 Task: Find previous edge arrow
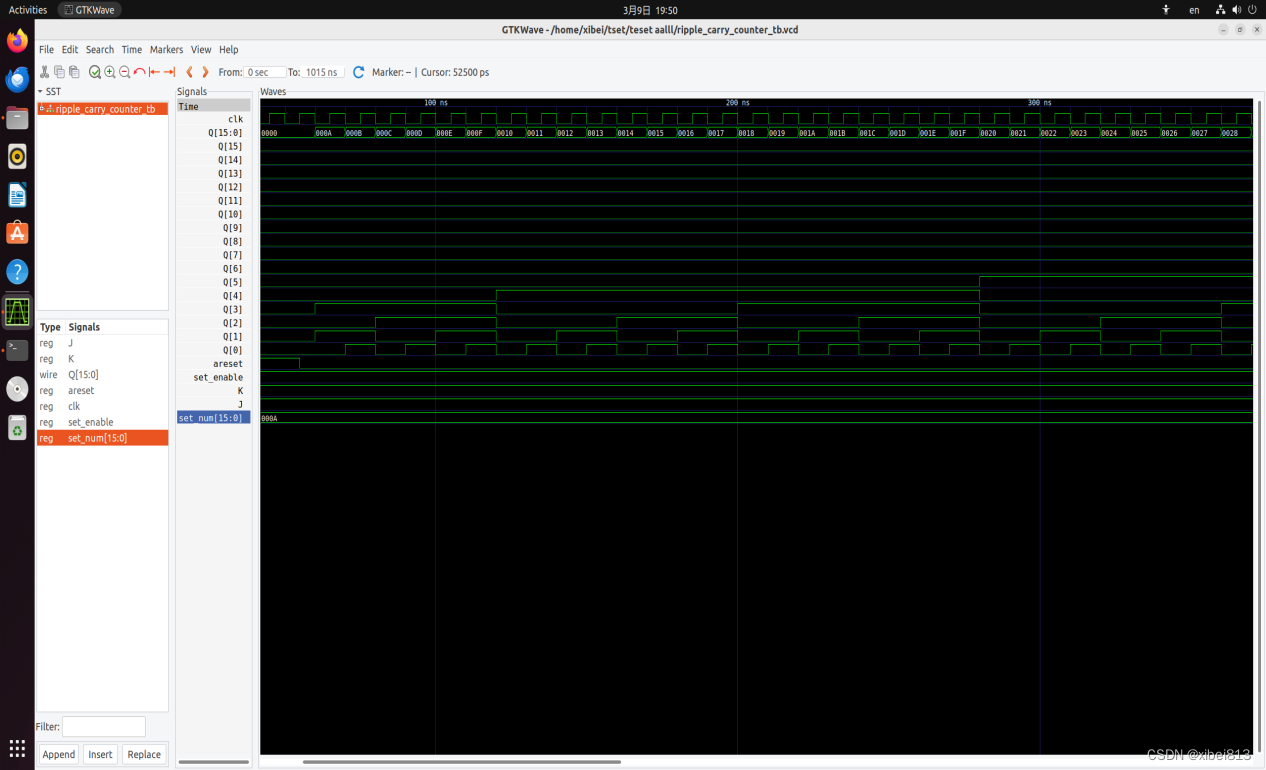pos(190,72)
